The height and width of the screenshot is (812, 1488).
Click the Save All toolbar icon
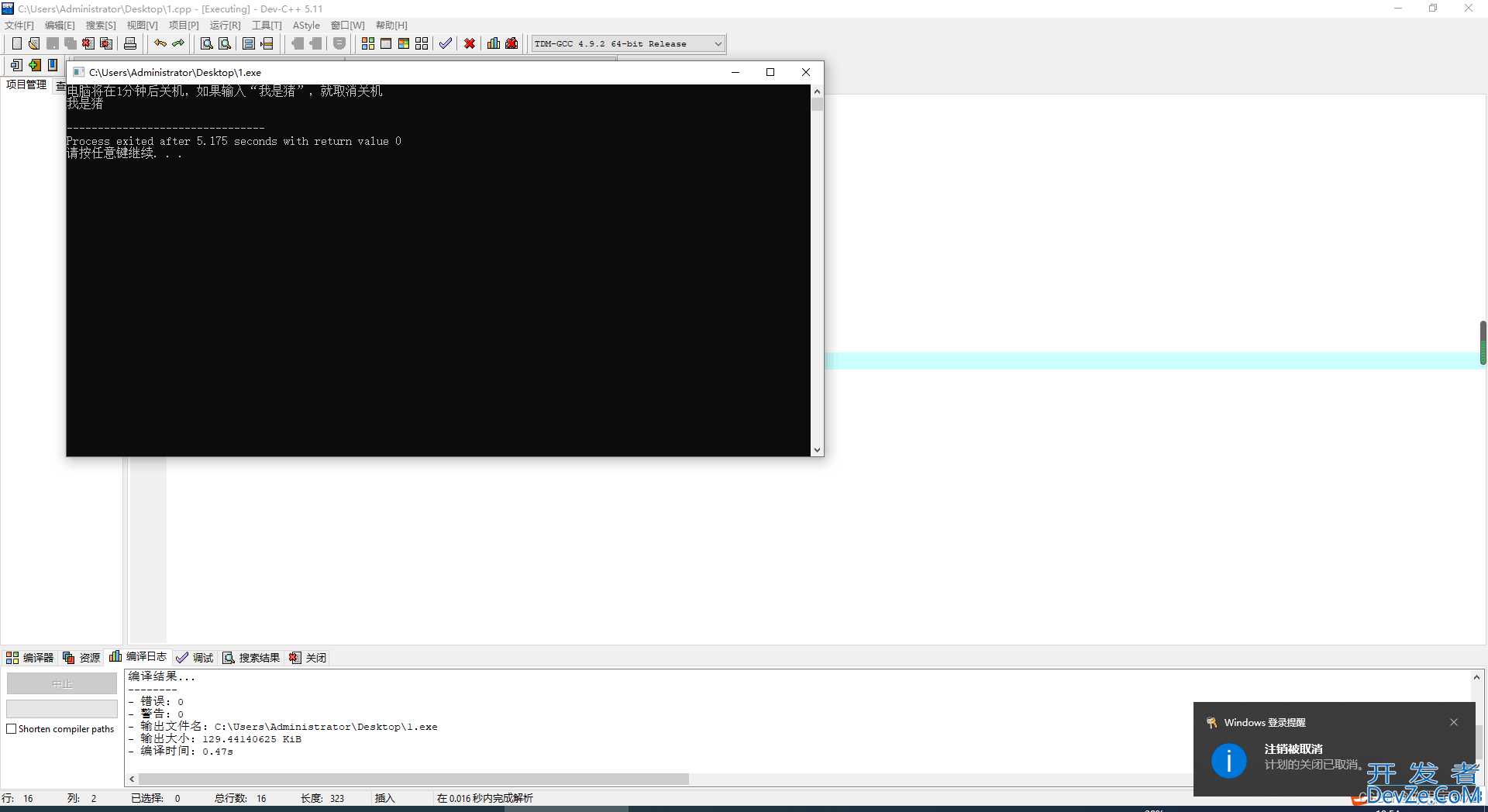(x=71, y=43)
